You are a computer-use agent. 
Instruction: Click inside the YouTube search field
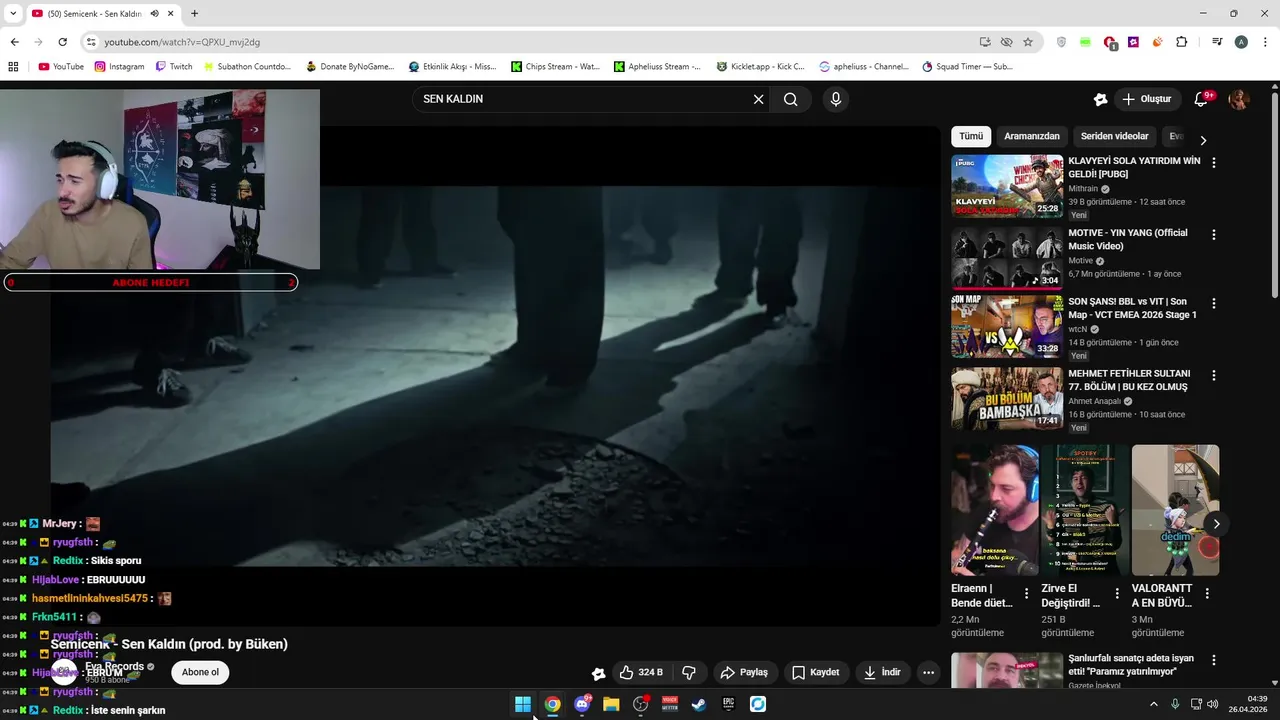585,99
